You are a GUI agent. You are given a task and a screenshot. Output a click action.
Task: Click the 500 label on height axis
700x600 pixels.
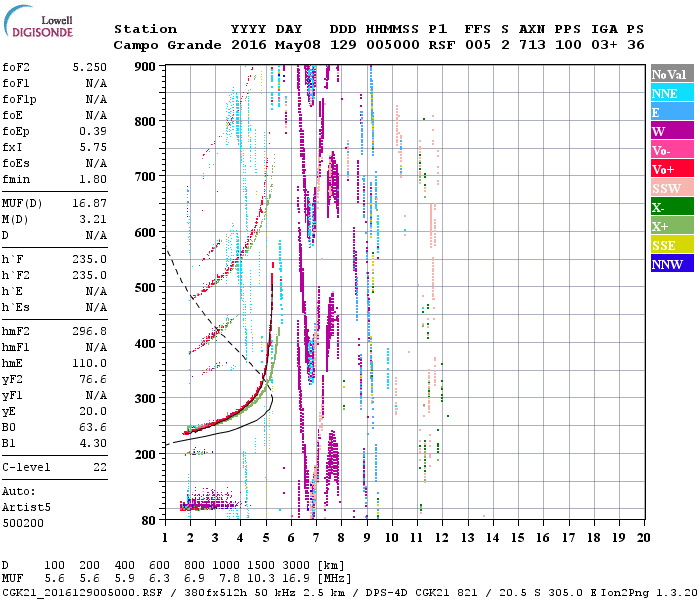pyautogui.click(x=145, y=288)
